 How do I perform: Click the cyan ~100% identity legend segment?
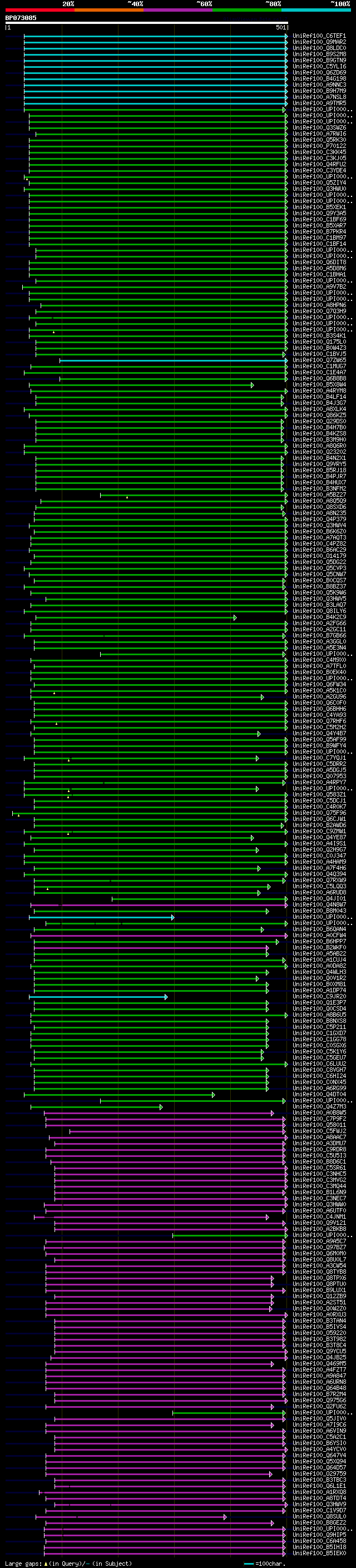click(x=317, y=10)
